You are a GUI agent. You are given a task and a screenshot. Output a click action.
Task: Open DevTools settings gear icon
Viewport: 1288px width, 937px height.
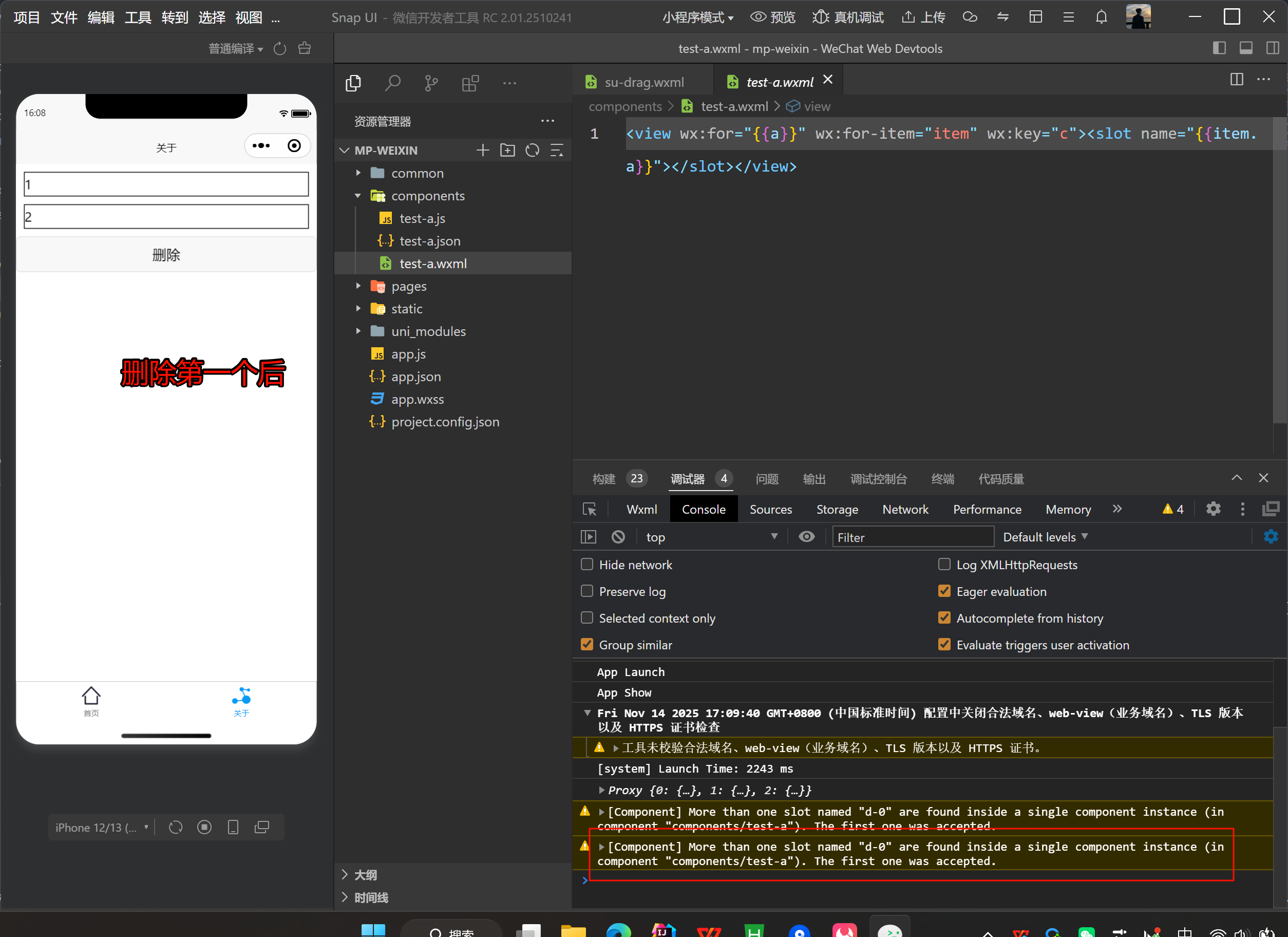pos(1213,509)
